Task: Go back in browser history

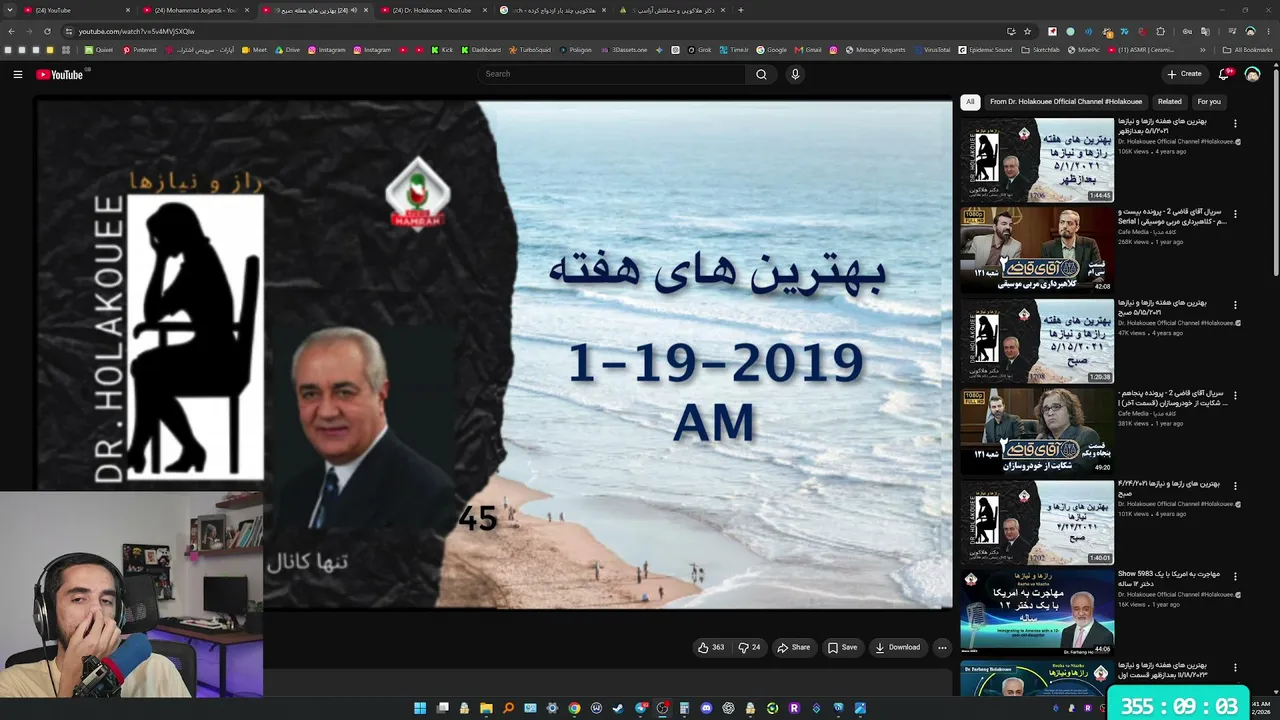Action: pos(10,31)
